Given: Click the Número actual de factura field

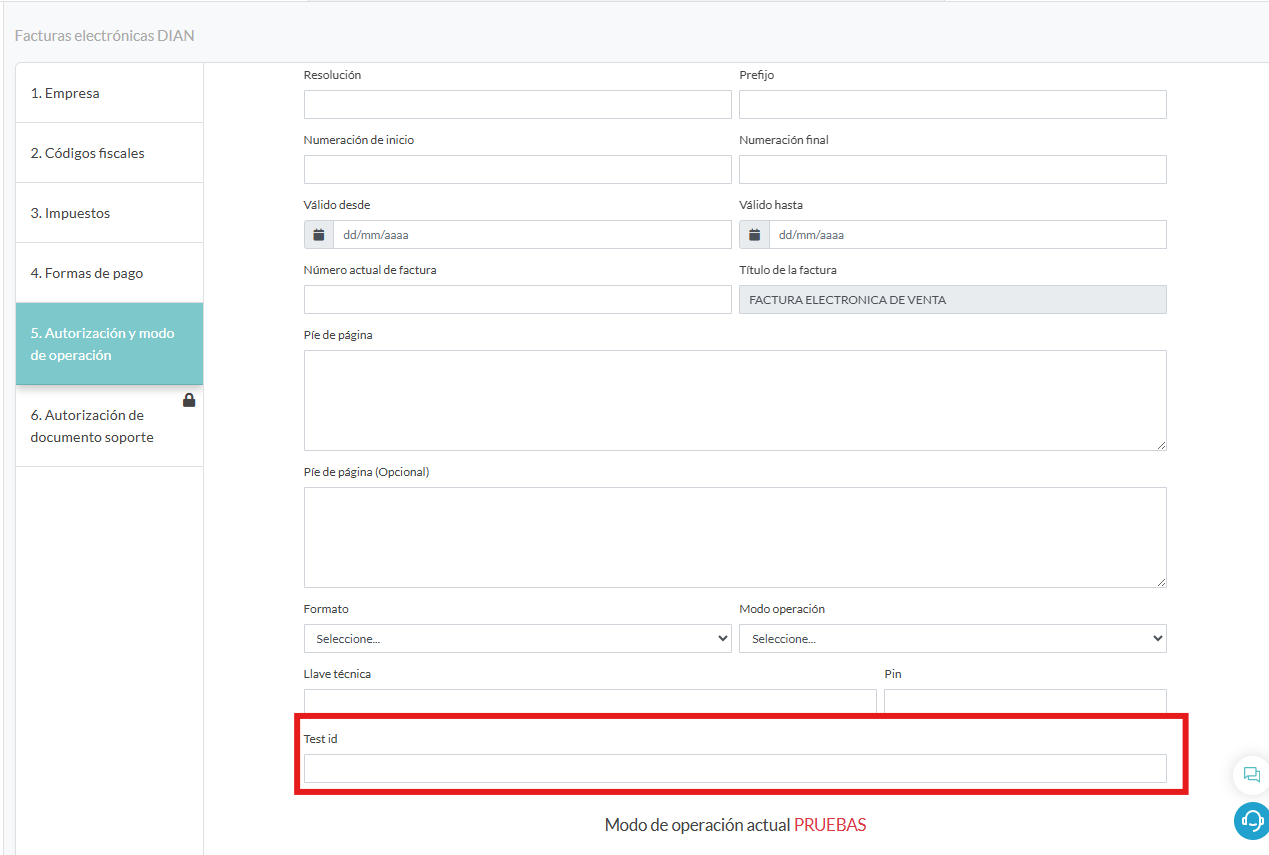Looking at the screenshot, I should [x=518, y=300].
